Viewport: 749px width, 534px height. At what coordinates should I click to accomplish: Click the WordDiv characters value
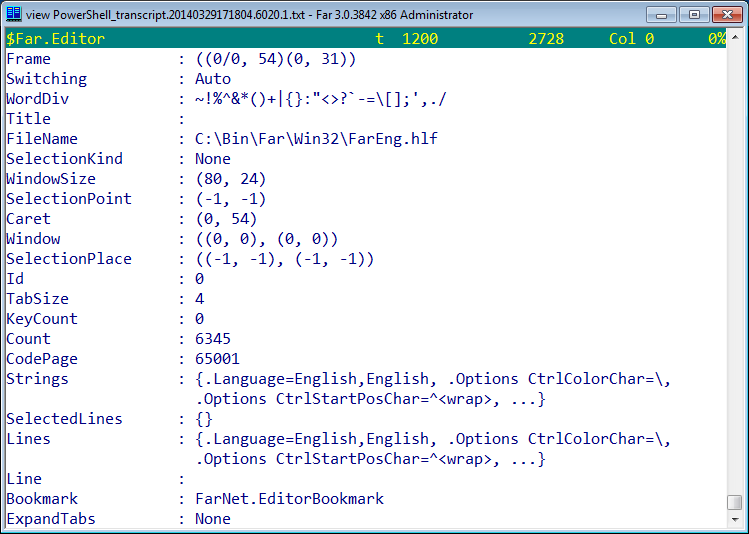[x=321, y=99]
